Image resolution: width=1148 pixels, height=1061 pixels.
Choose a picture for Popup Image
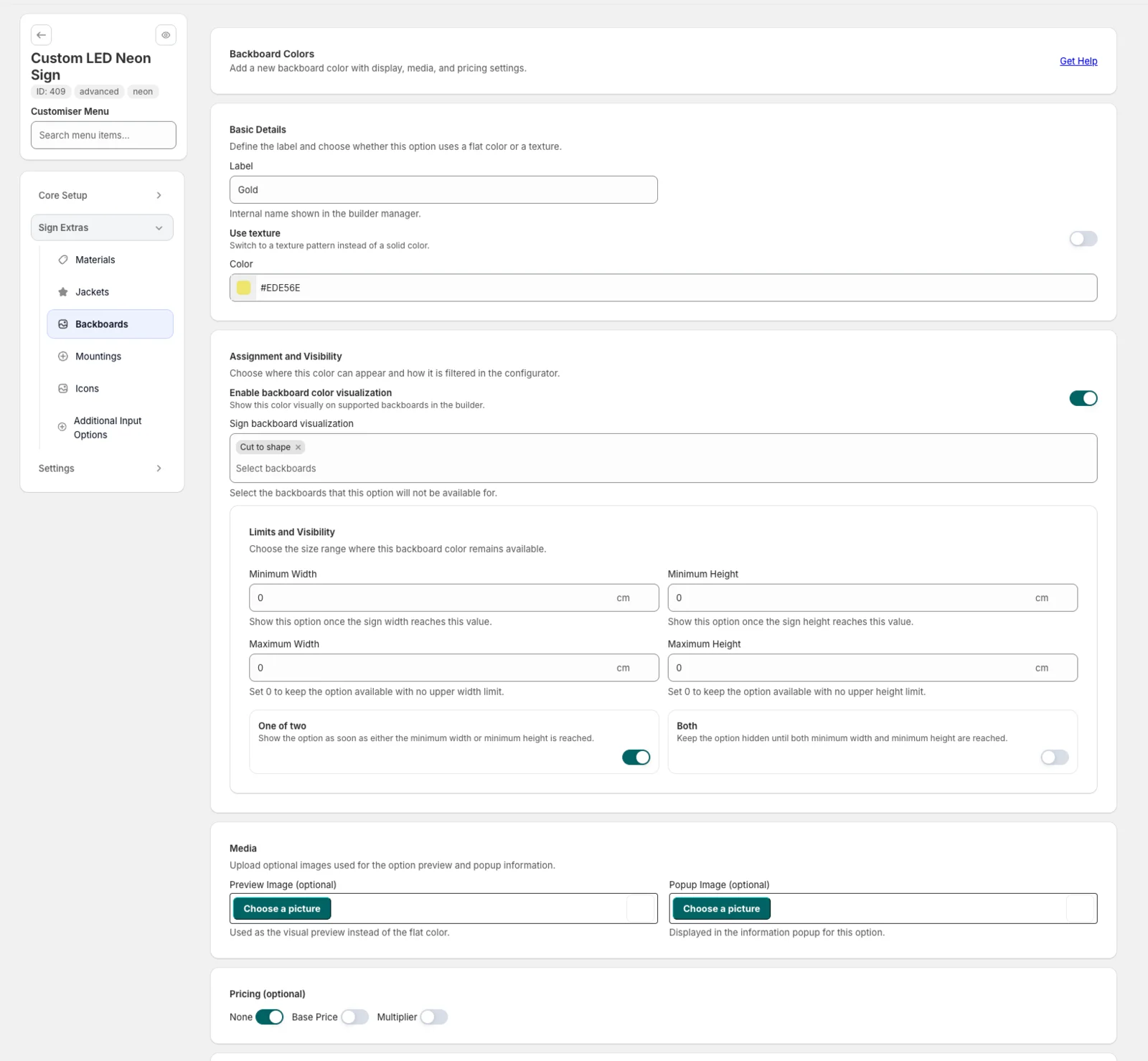pos(721,909)
